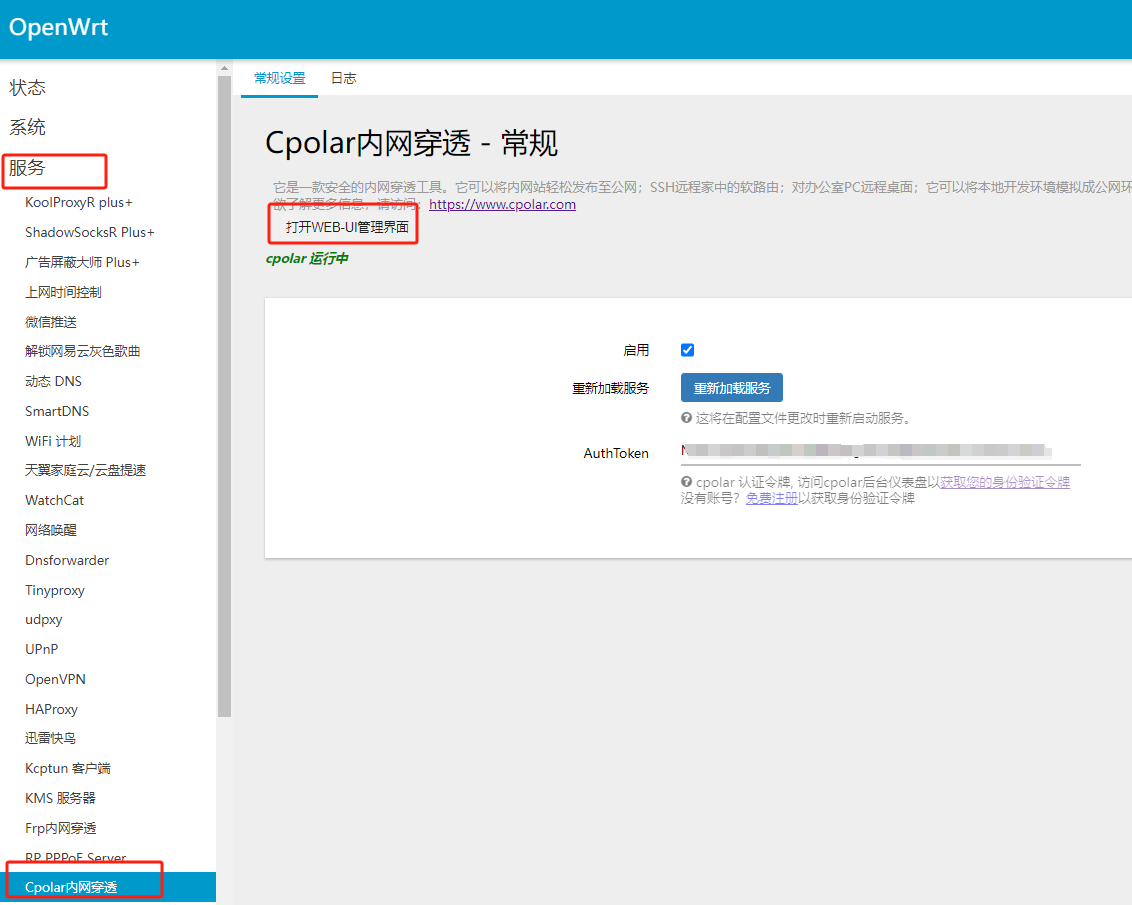Click the 重新加载服务 button
Image resolution: width=1132 pixels, height=905 pixels.
point(731,387)
